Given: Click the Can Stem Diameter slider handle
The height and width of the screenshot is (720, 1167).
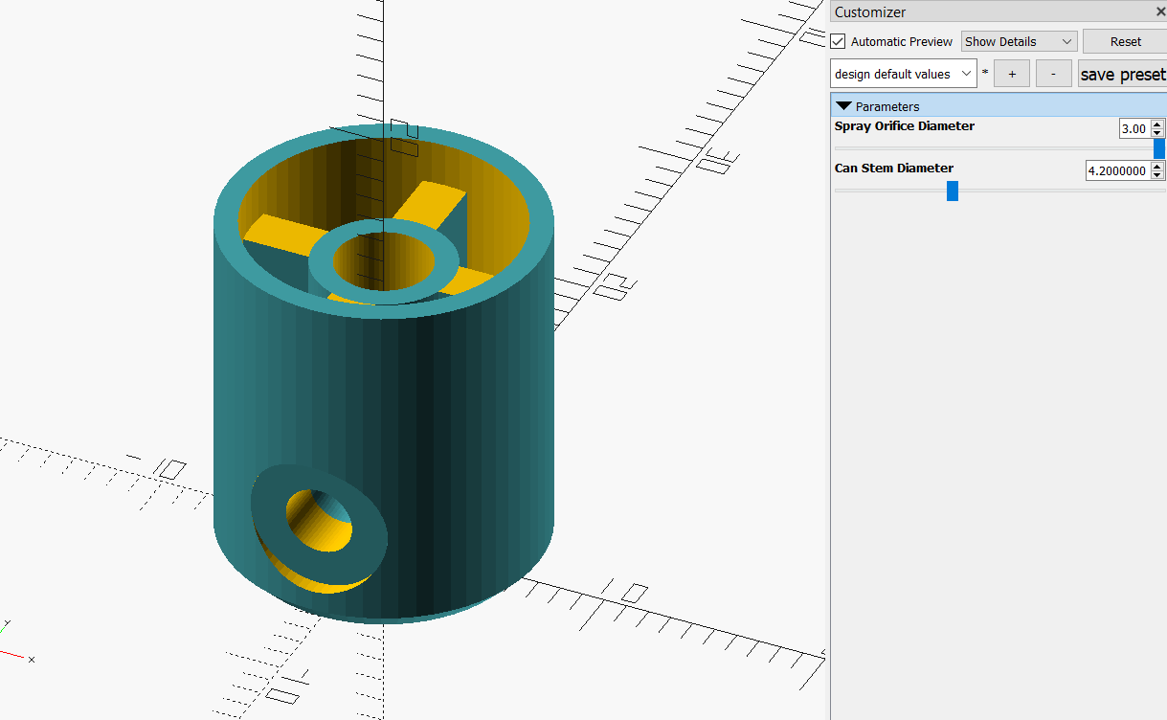Looking at the screenshot, I should point(952,191).
